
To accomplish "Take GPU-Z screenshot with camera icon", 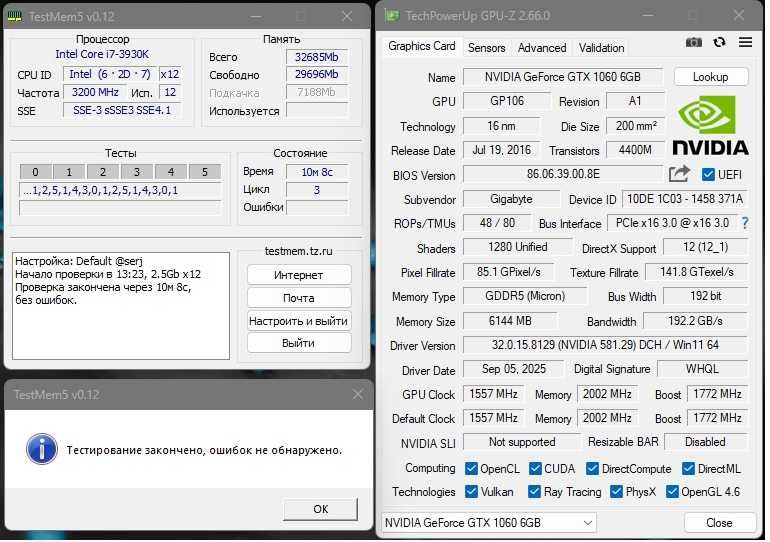I will 693,43.
